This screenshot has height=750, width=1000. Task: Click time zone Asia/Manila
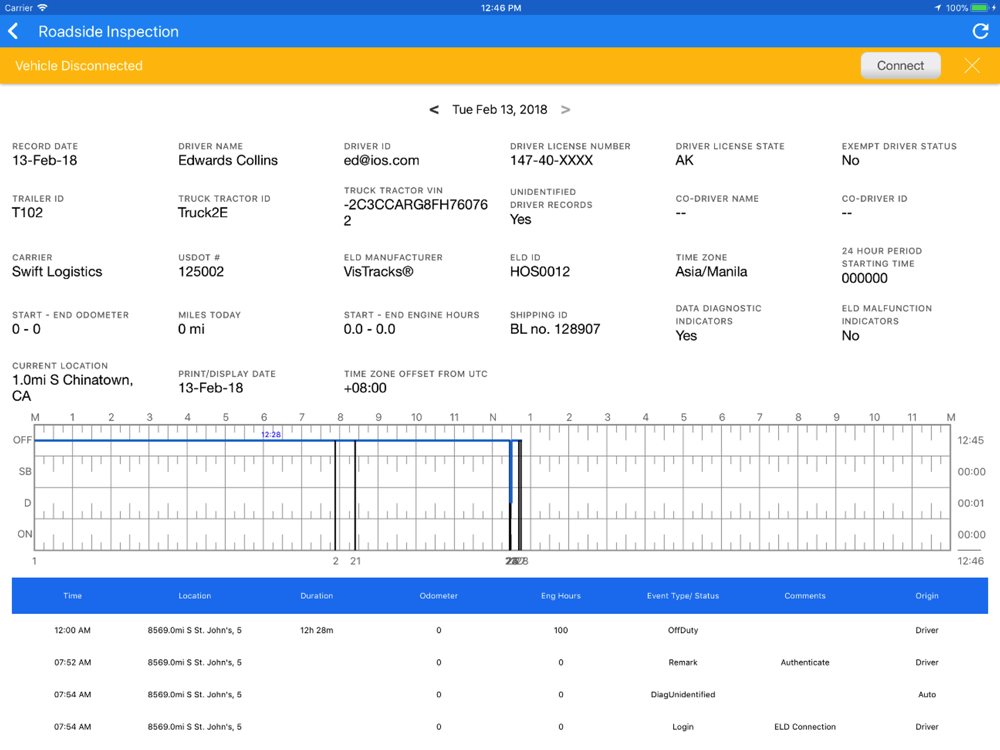coord(711,272)
